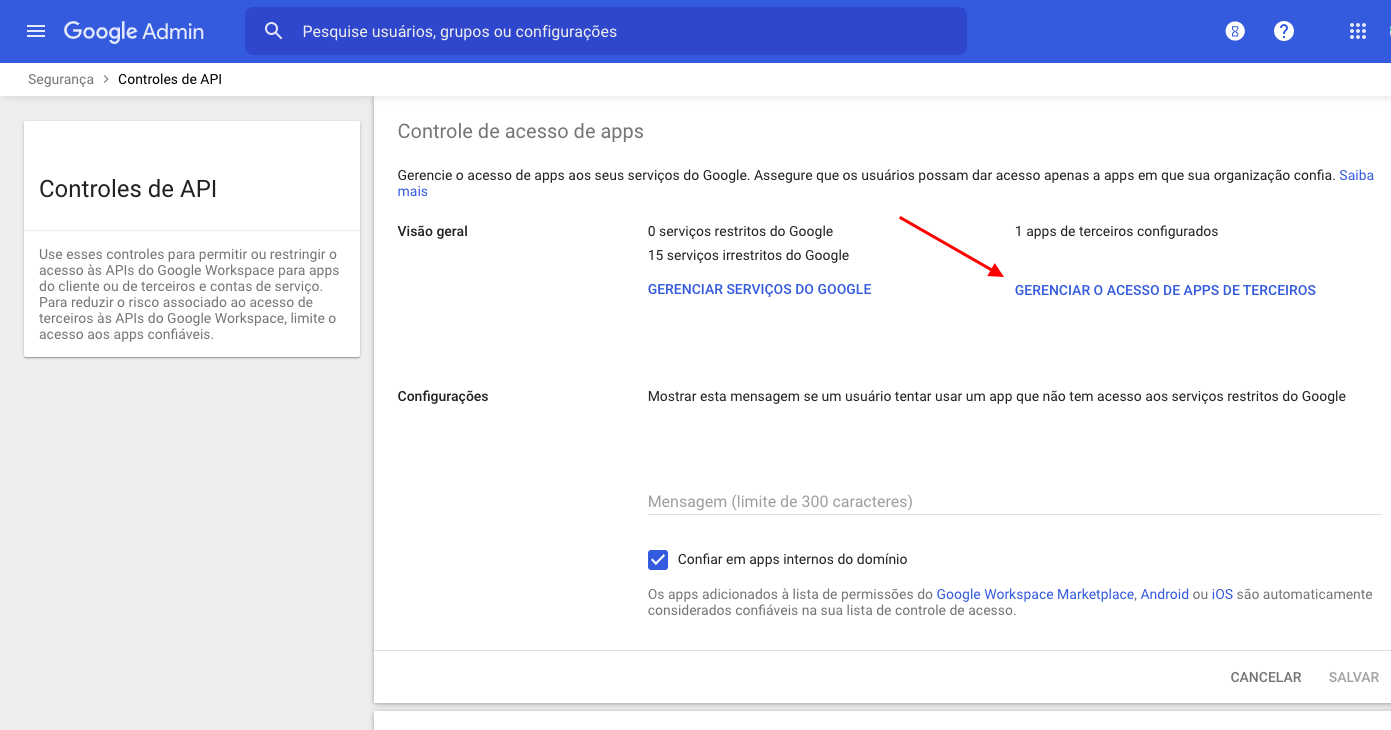1391x730 pixels.
Task: Click the Google Admin logo
Action: click(x=134, y=31)
